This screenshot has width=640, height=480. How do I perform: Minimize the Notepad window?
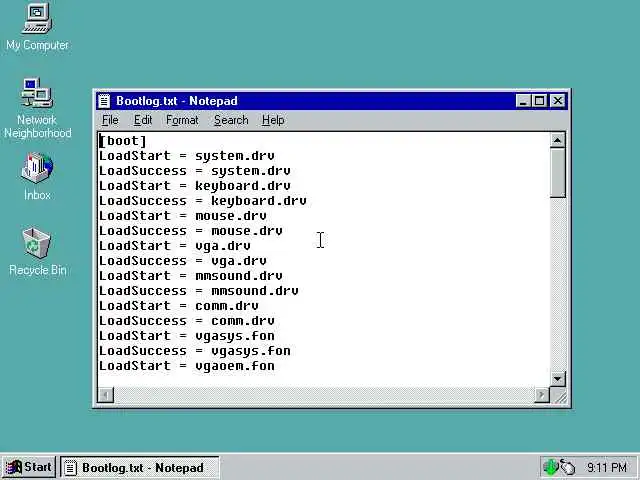(523, 101)
